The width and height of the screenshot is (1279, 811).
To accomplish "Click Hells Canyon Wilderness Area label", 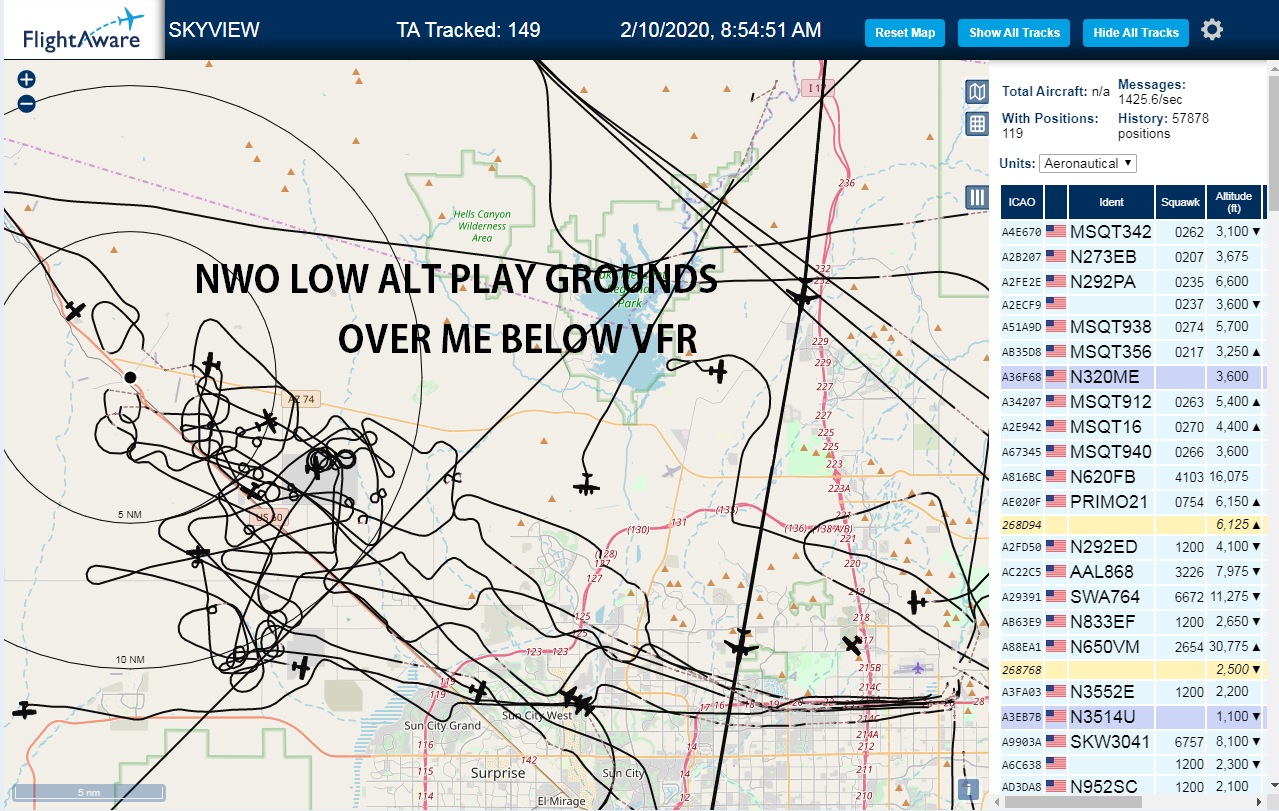I will click(x=481, y=226).
